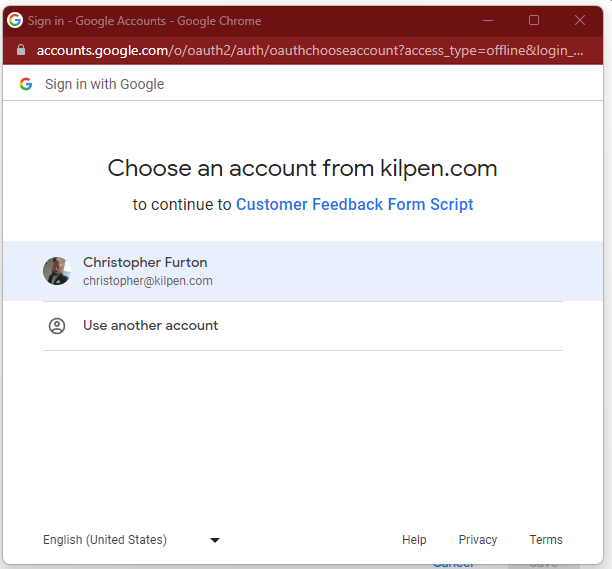
Task: Open the Terms link
Action: click(x=546, y=540)
